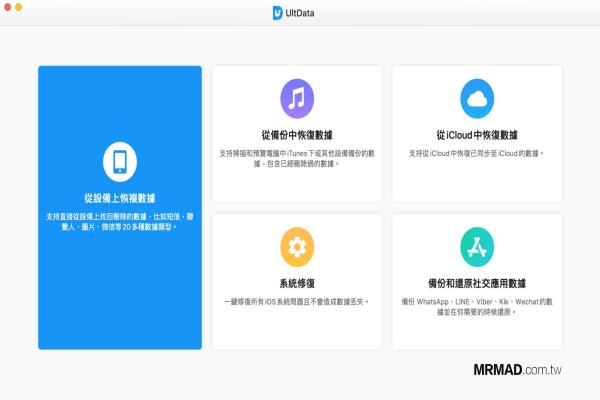
Task: Open 備份和還原社交應用數據 option
Action: click(477, 283)
